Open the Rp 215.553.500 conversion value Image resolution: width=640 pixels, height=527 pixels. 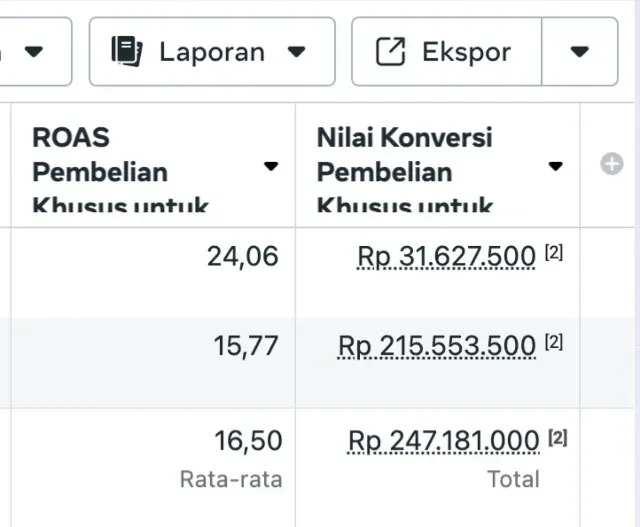point(437,346)
